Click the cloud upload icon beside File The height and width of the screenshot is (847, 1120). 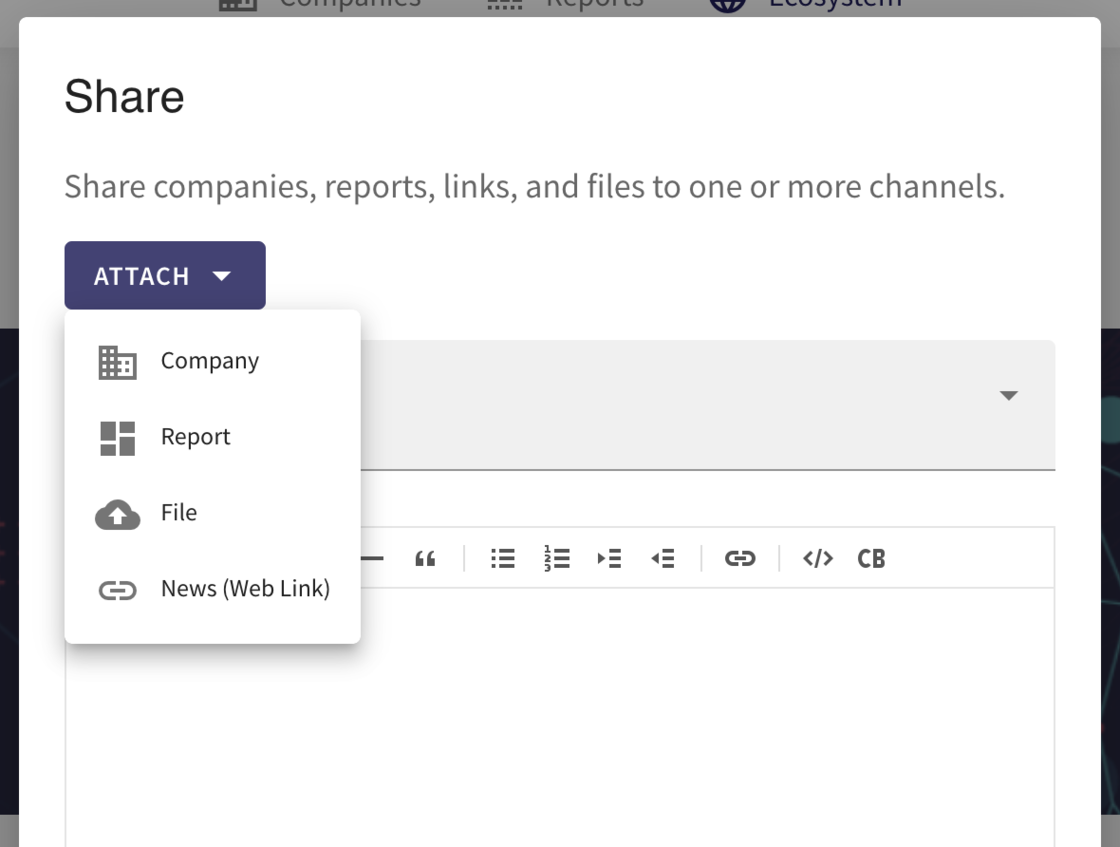117,514
